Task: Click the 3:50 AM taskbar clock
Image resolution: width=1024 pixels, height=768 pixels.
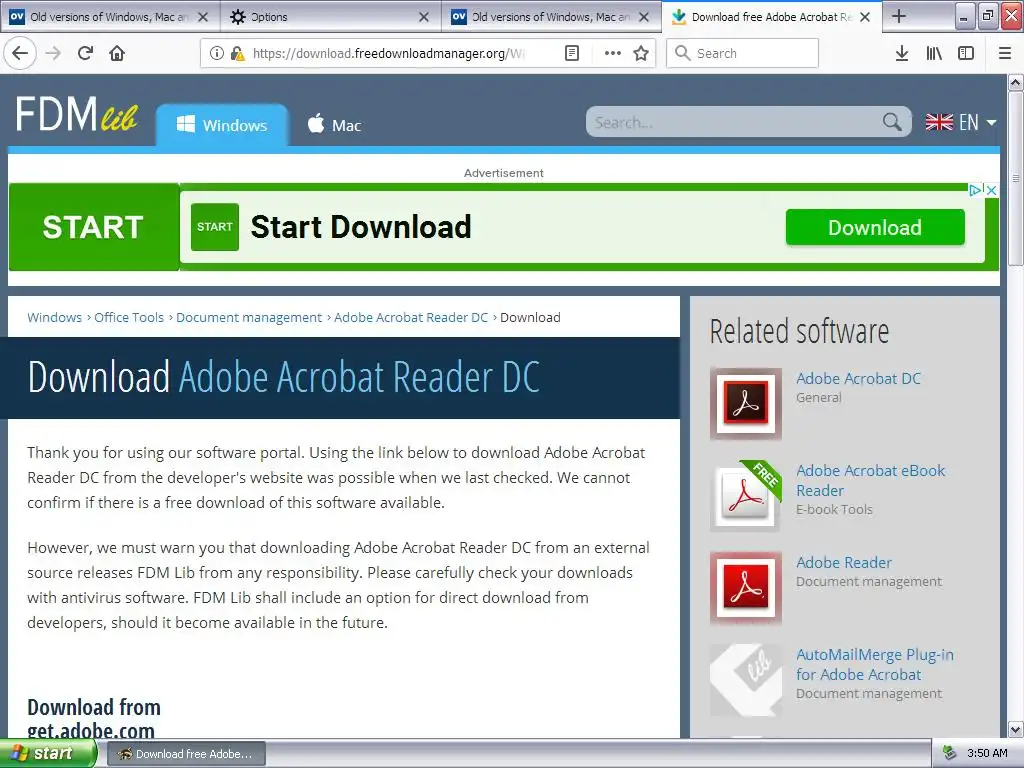Action: pos(987,753)
